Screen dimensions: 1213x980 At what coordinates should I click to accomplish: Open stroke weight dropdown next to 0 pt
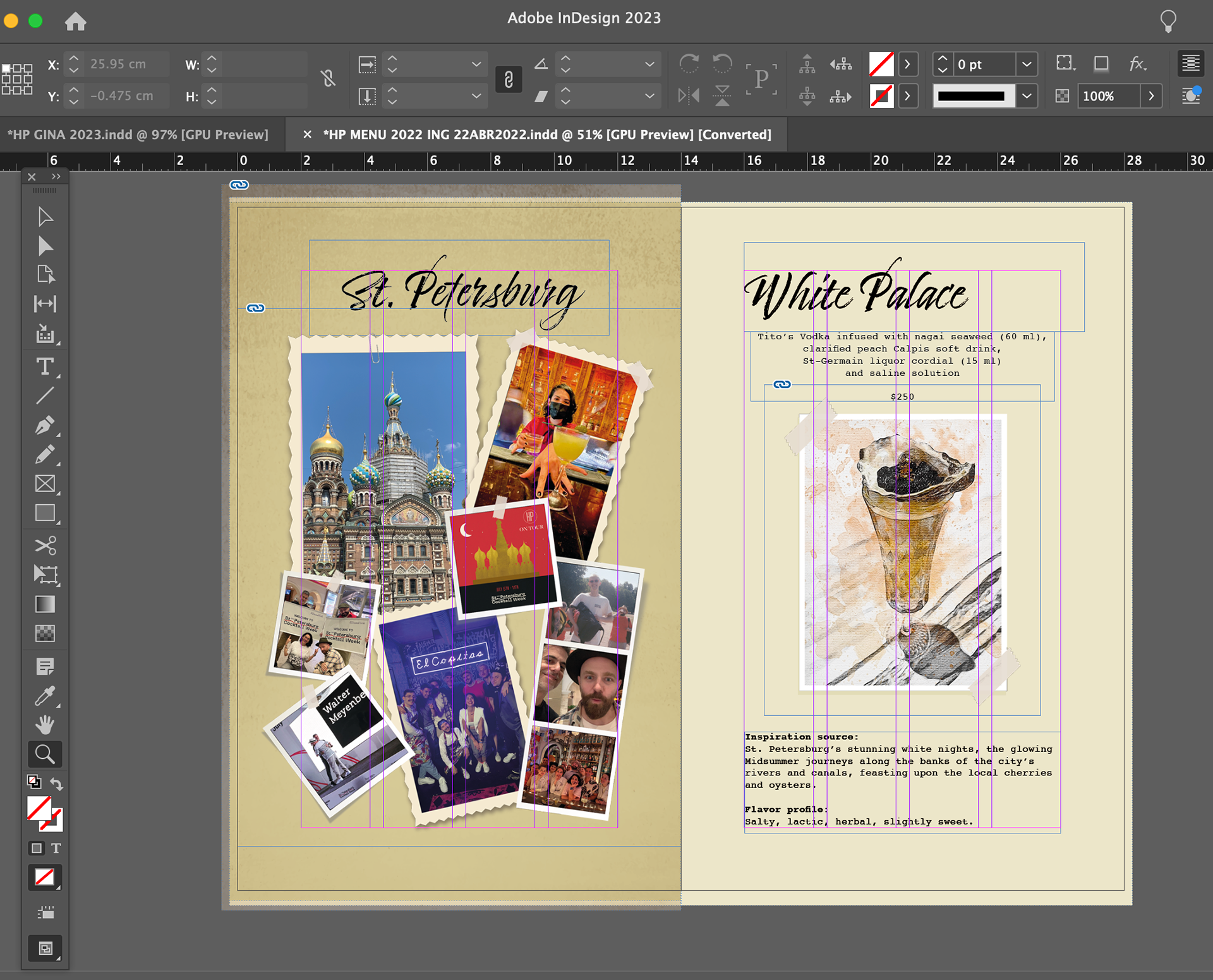1027,64
